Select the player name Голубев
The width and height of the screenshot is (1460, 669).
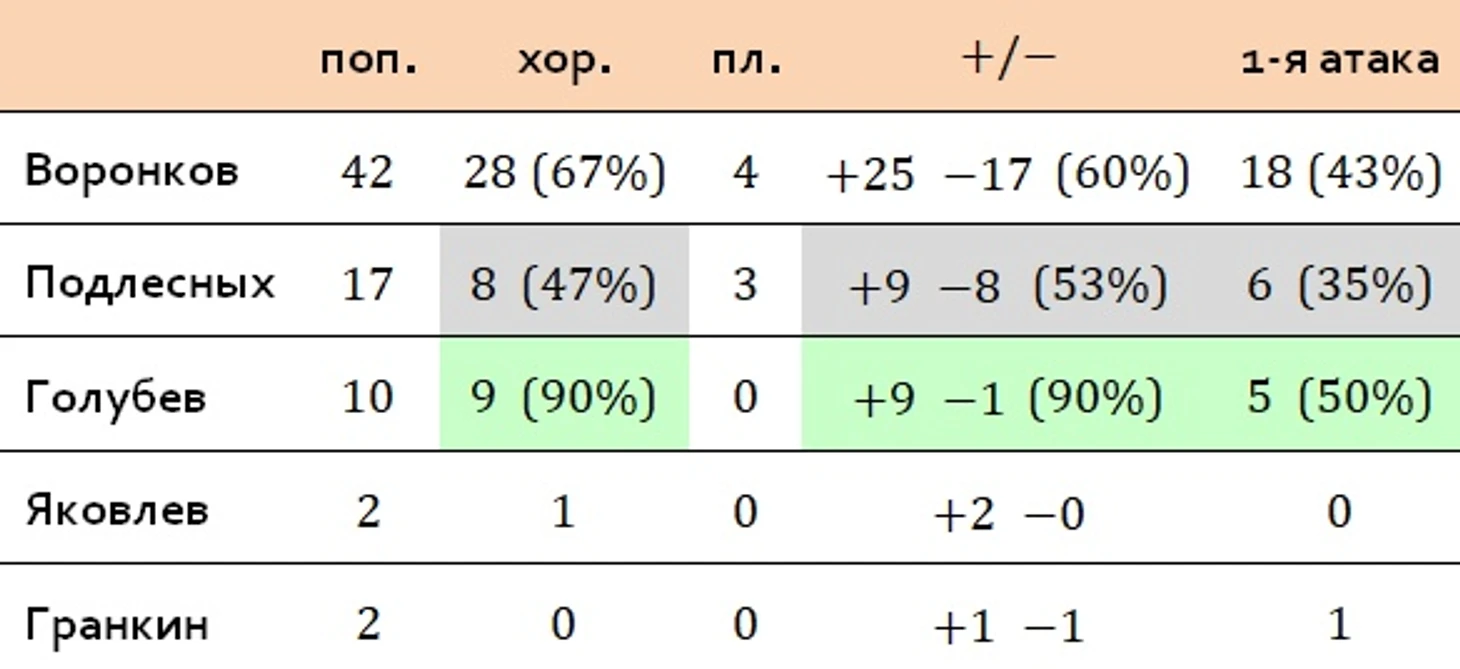[115, 397]
